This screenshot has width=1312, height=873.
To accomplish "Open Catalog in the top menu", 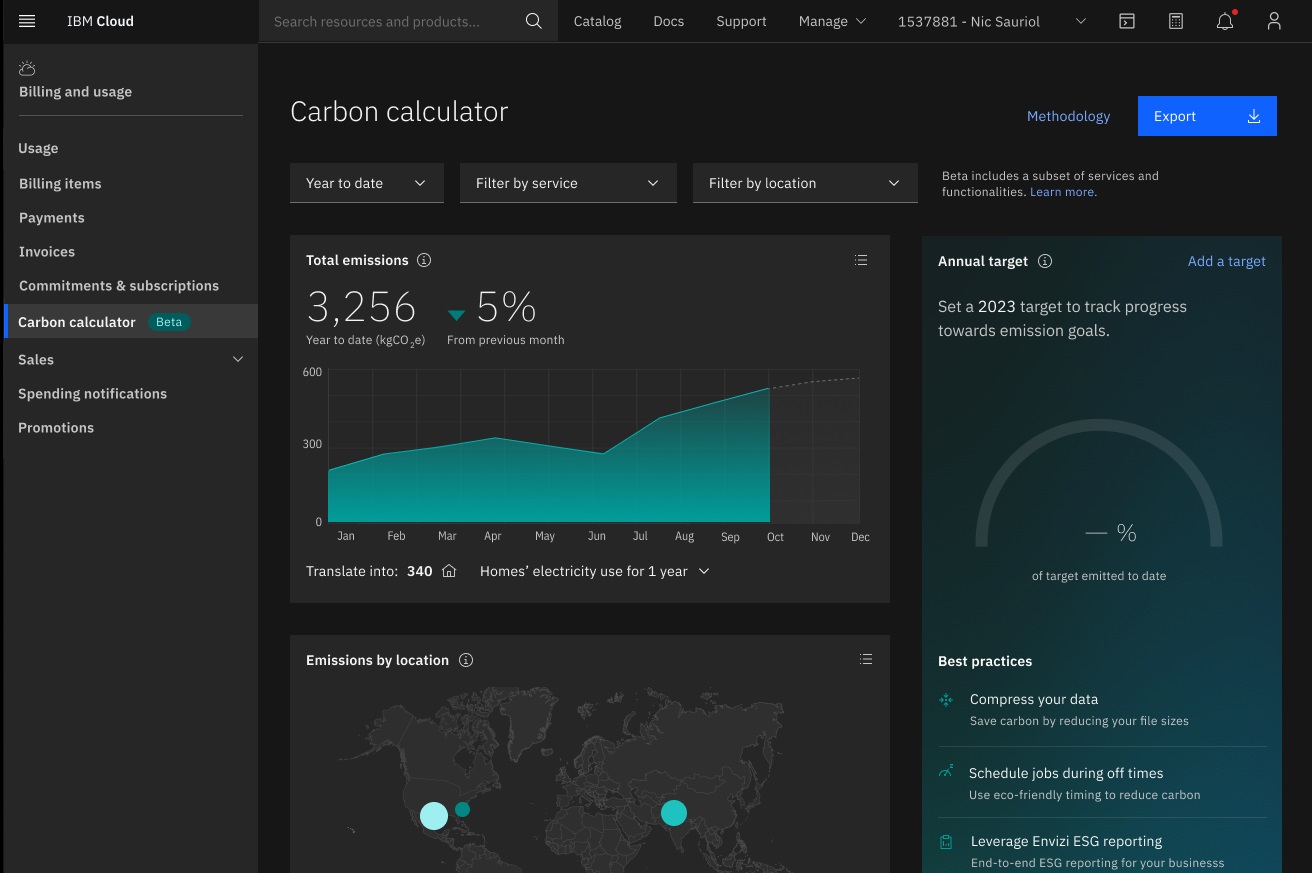I will [x=597, y=21].
